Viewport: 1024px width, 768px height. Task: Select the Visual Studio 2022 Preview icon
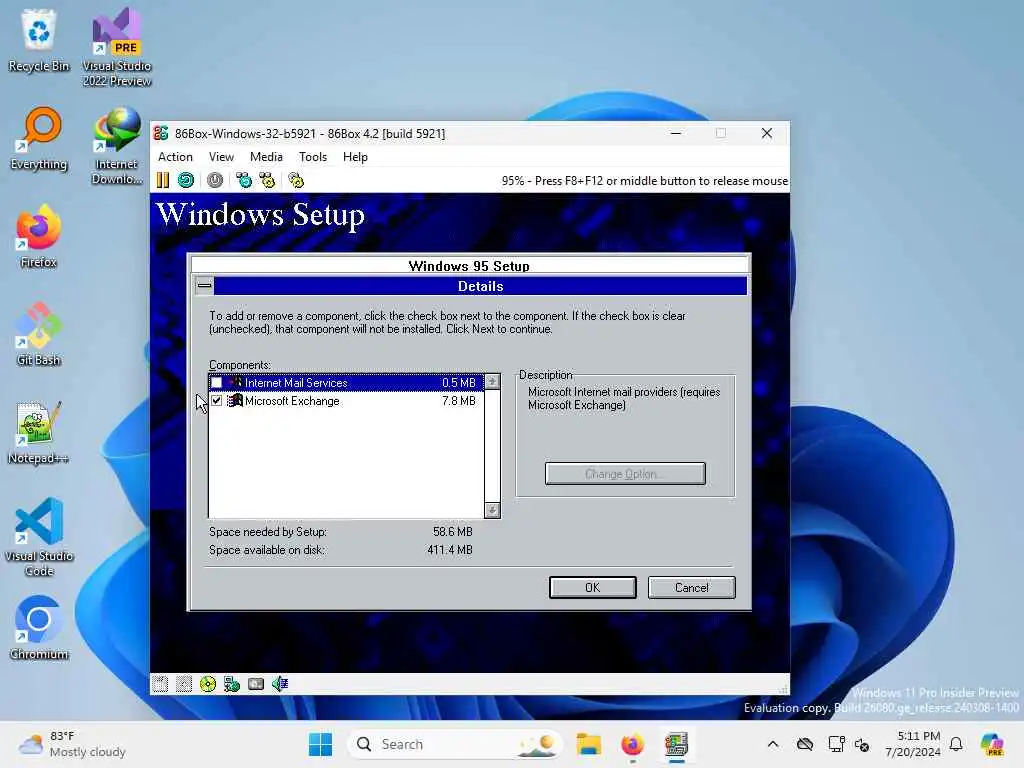click(x=117, y=47)
